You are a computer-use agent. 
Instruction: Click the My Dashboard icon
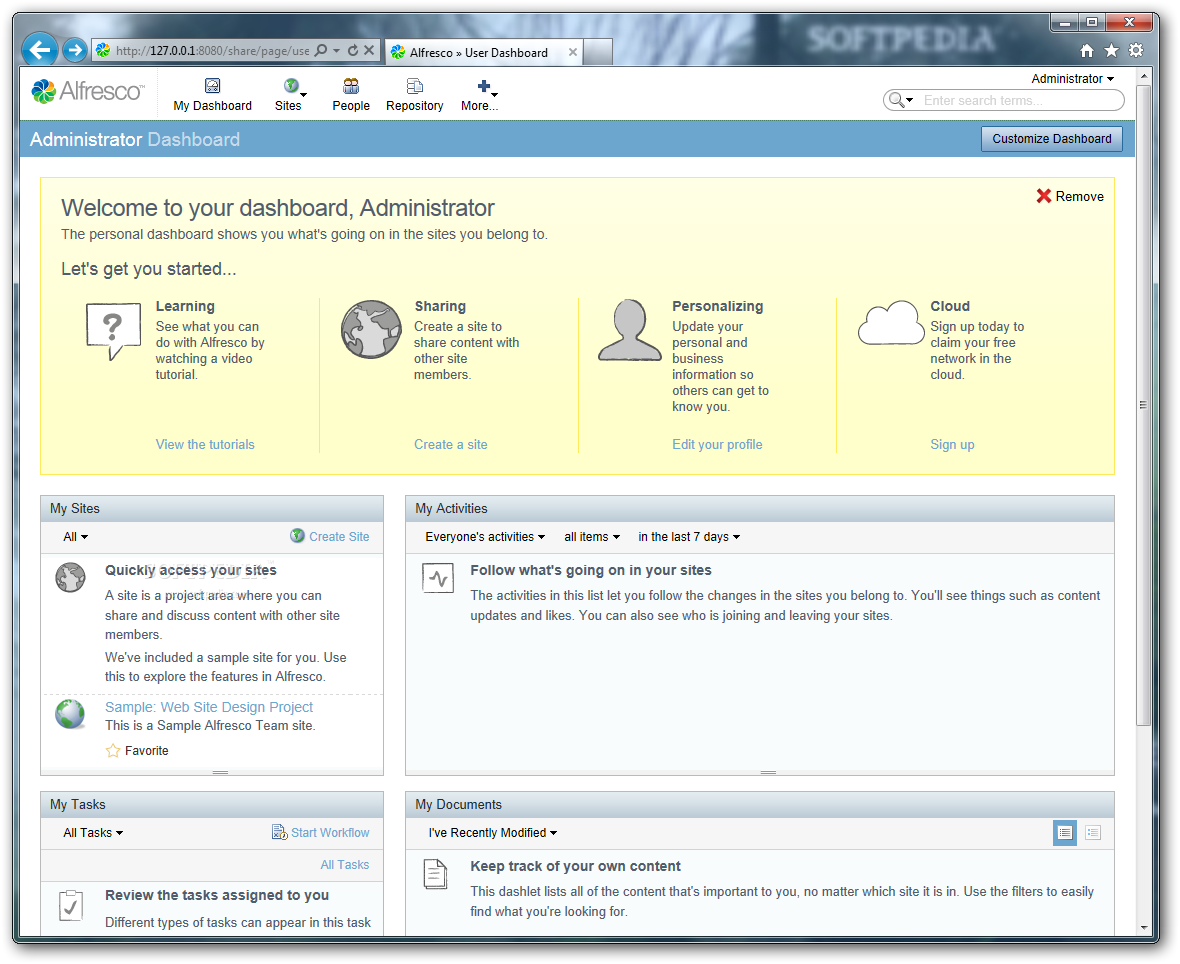pyautogui.click(x=212, y=86)
